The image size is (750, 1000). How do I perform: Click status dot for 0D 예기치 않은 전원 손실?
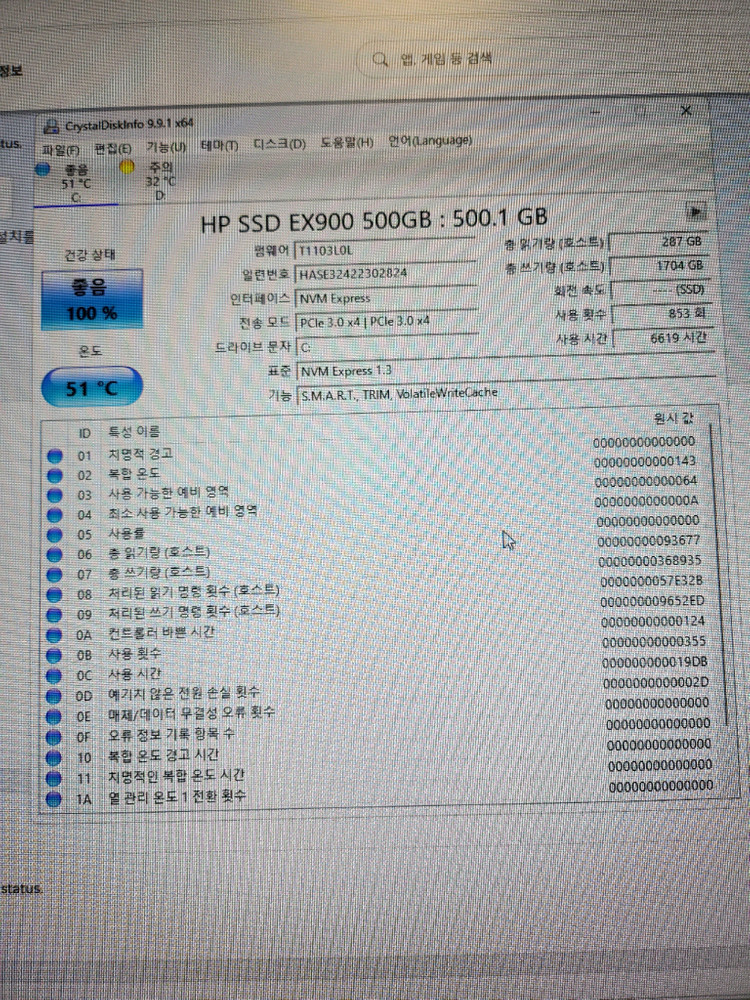tap(55, 696)
